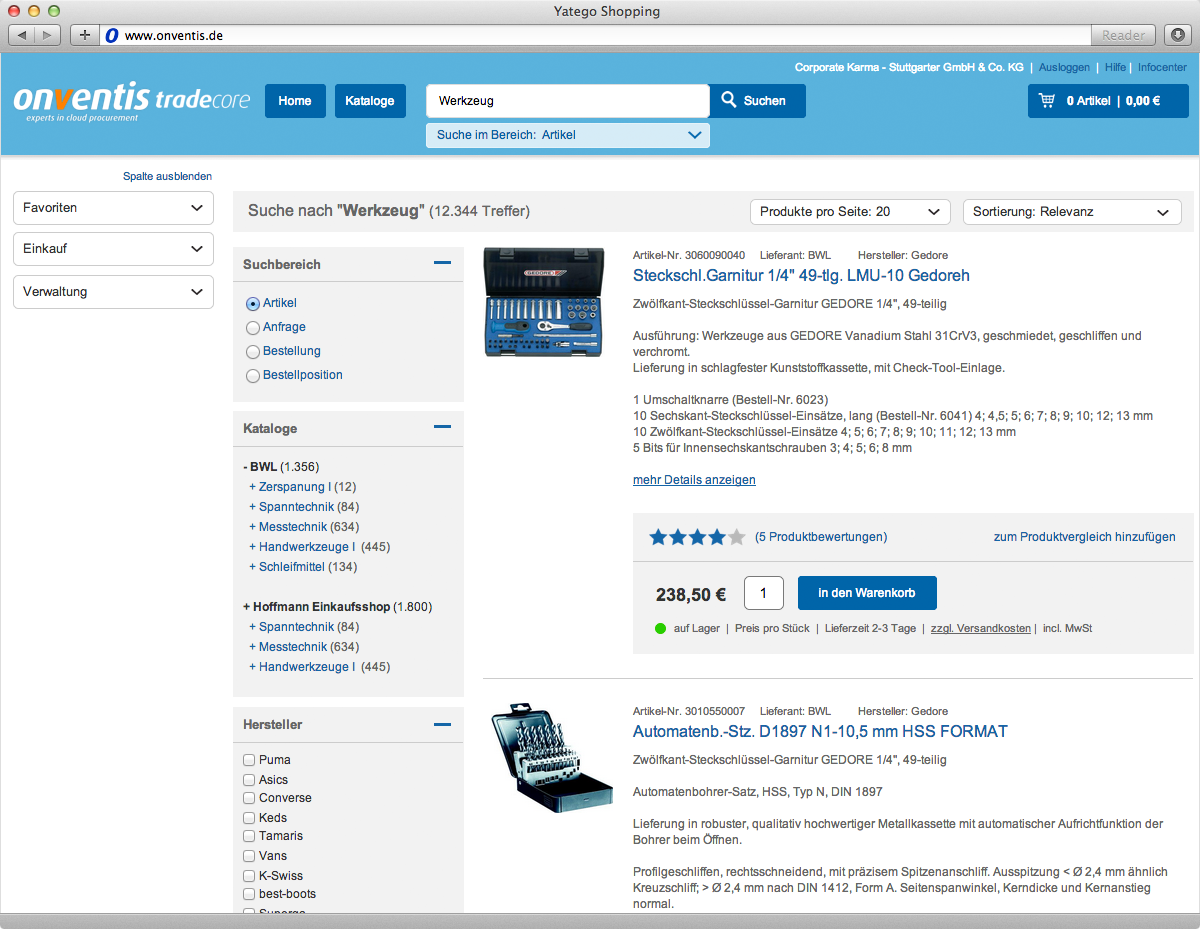This screenshot has width=1200, height=929.
Task: Expand the Einkauf sidebar menu
Action: (113, 249)
